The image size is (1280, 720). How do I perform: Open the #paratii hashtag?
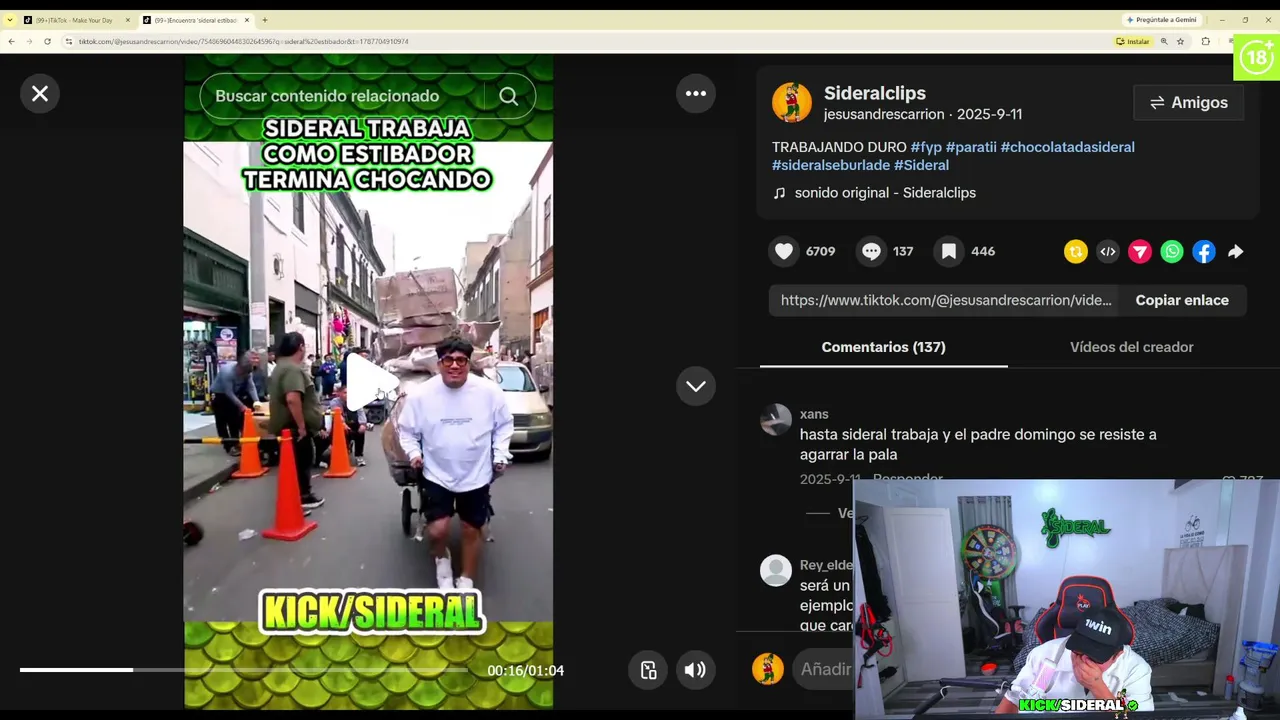[x=971, y=147]
